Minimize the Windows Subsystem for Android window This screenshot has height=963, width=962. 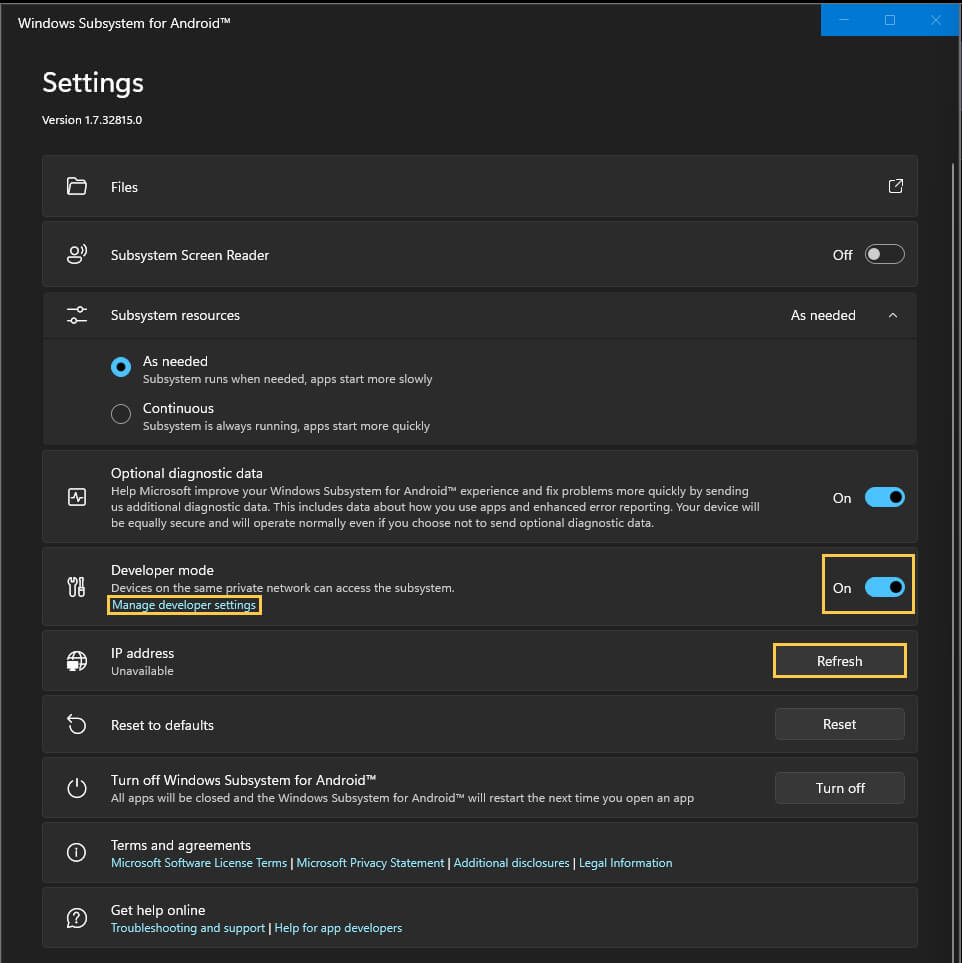844,20
